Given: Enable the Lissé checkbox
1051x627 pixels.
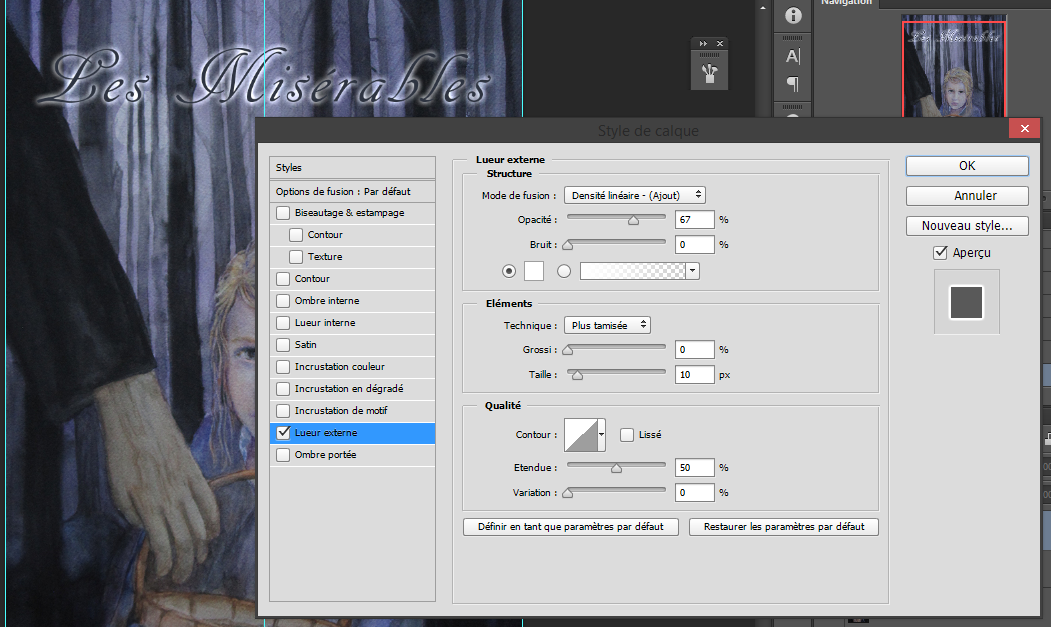Looking at the screenshot, I should pyautogui.click(x=627, y=434).
